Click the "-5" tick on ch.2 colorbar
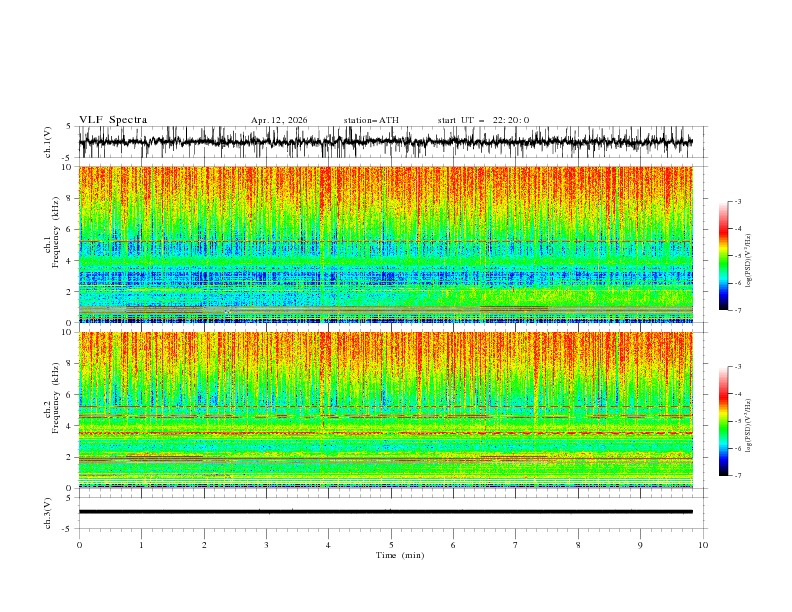Screen dimensions: 792x612 pos(738,421)
